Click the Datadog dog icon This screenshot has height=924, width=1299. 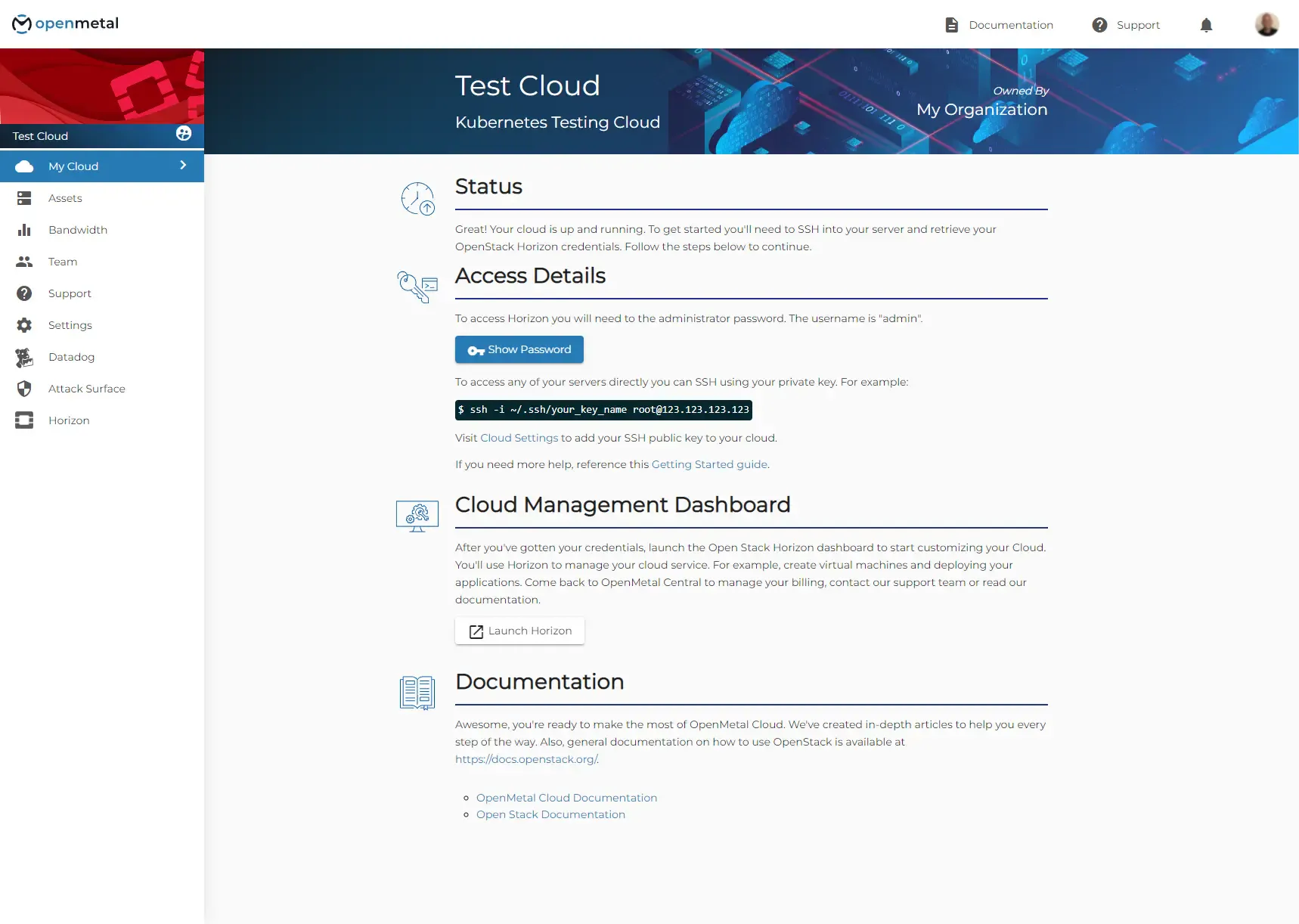[x=24, y=357]
